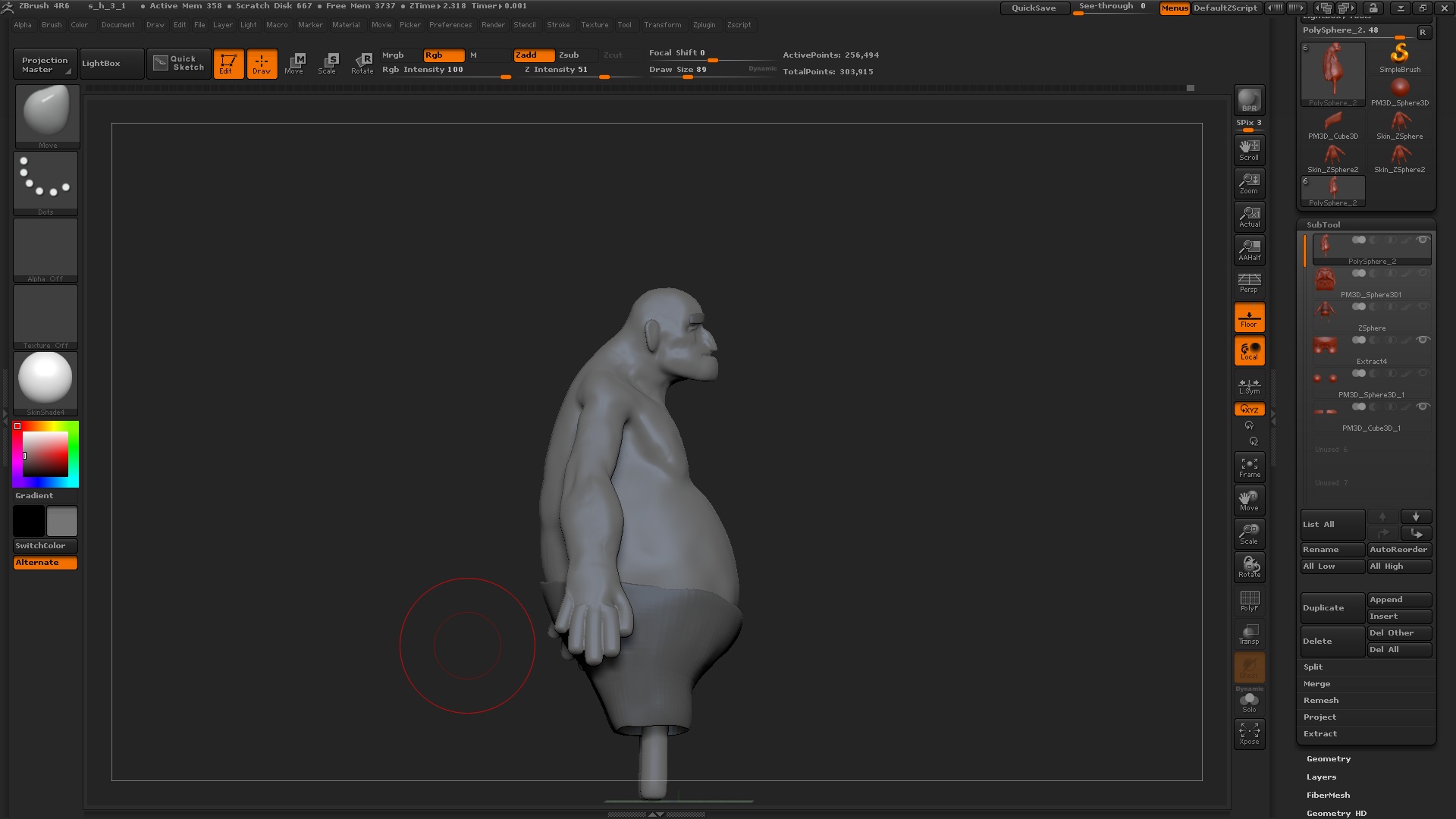Select the ZSphere subtool row
The height and width of the screenshot is (819, 1456).
point(1371,317)
